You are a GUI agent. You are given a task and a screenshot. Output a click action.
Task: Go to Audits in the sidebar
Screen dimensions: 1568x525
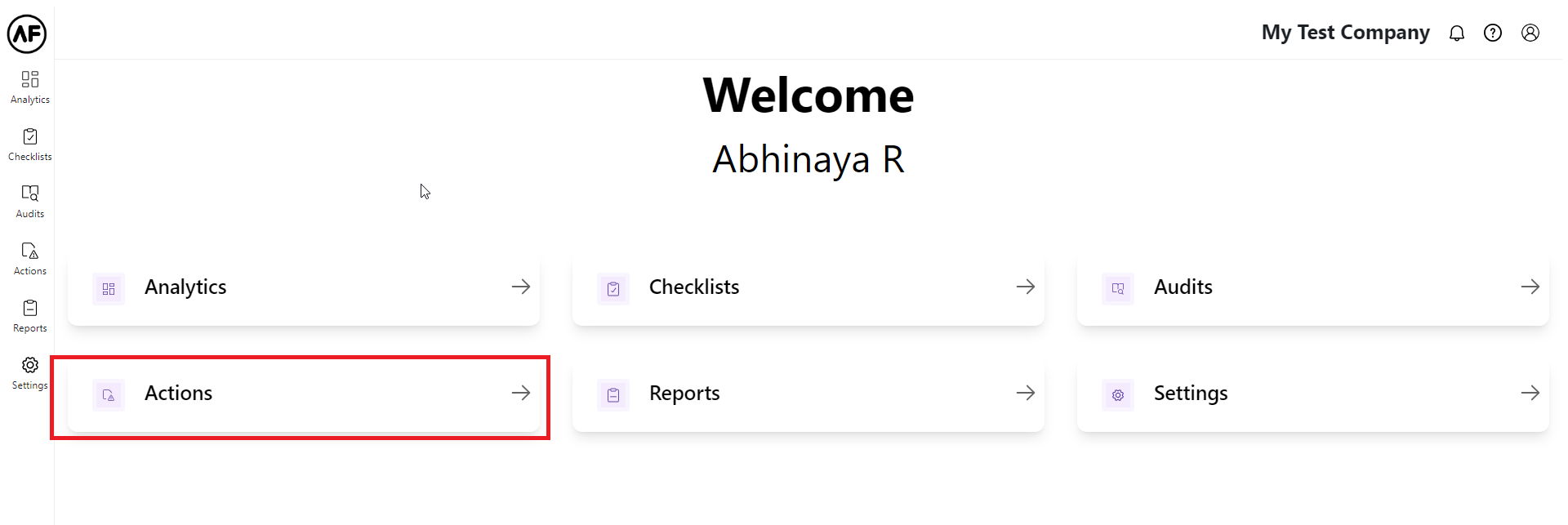point(30,201)
